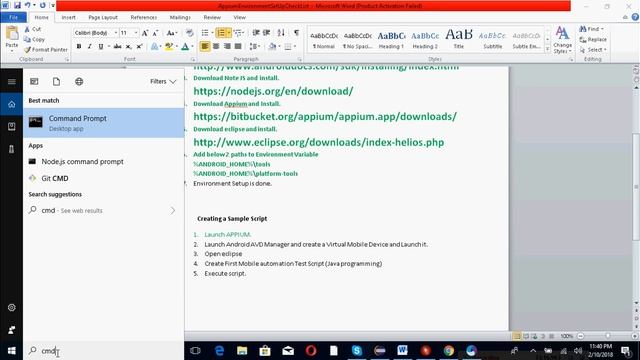Screen dimensions: 640x360
Task: Toggle Italic formatting
Action: 89,47
